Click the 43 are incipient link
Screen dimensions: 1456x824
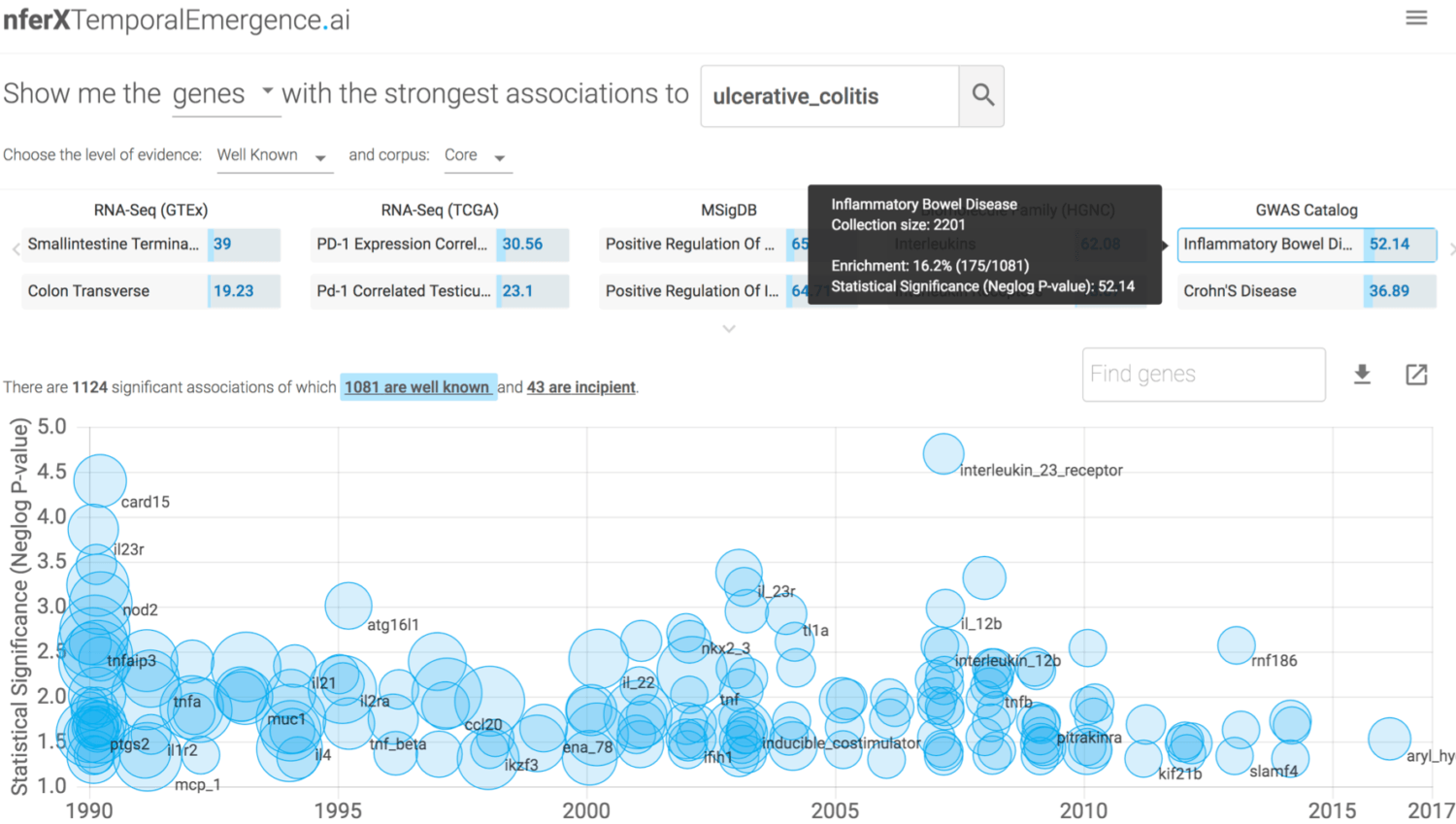point(580,387)
